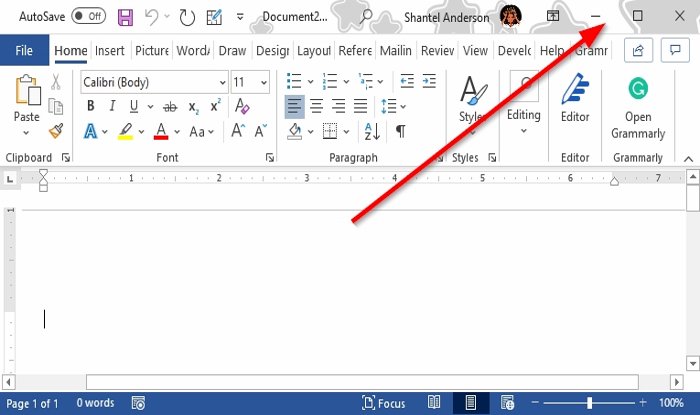700x415 pixels.
Task: Open the File menu button
Action: pos(24,50)
